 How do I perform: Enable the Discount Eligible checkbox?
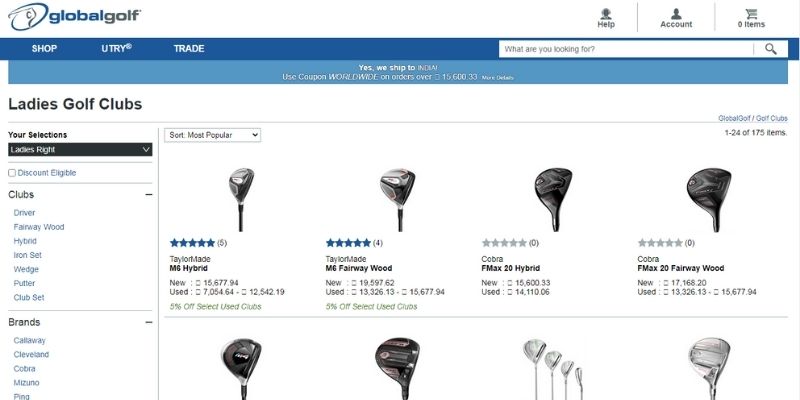click(12, 173)
